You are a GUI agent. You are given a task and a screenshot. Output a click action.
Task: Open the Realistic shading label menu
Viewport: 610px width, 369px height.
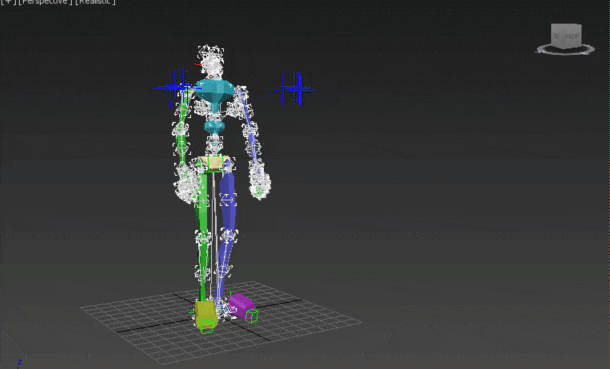click(x=95, y=2)
